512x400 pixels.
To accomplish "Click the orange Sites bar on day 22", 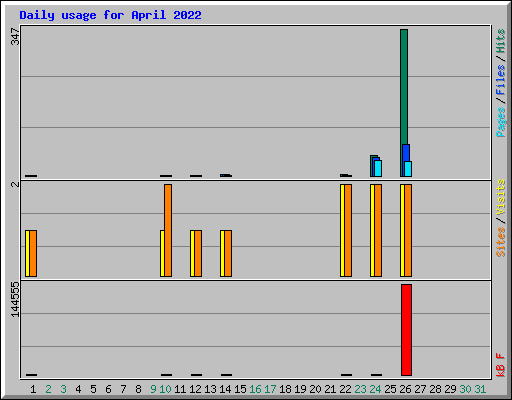I will (348, 230).
